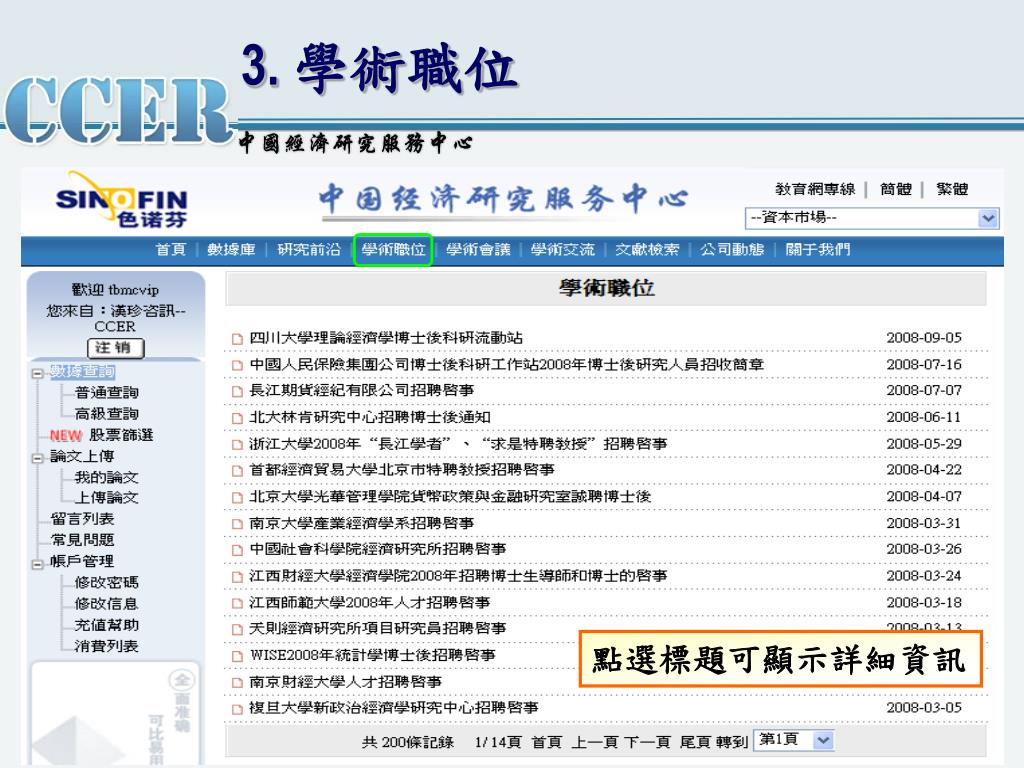Screen dimensions: 1024x768
Task: Switch to 繁體 language
Action: (x=952, y=189)
